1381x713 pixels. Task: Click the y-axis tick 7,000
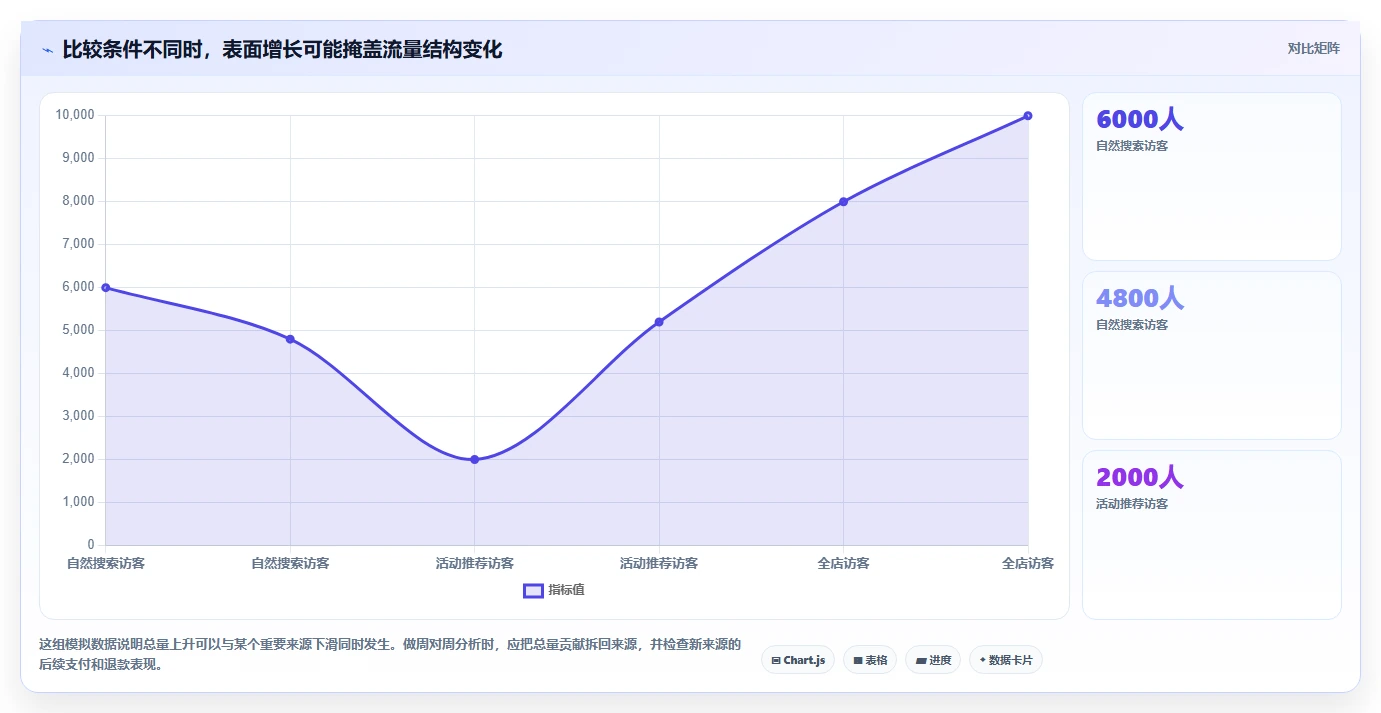[78, 244]
